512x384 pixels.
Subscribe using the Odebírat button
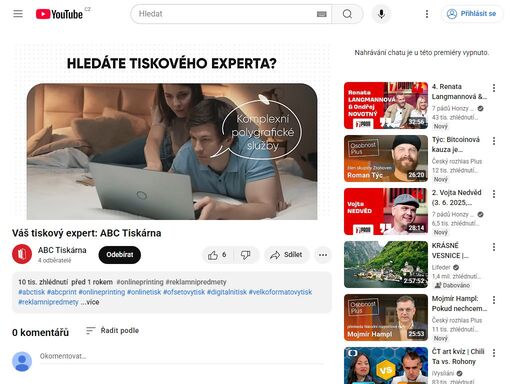point(120,255)
